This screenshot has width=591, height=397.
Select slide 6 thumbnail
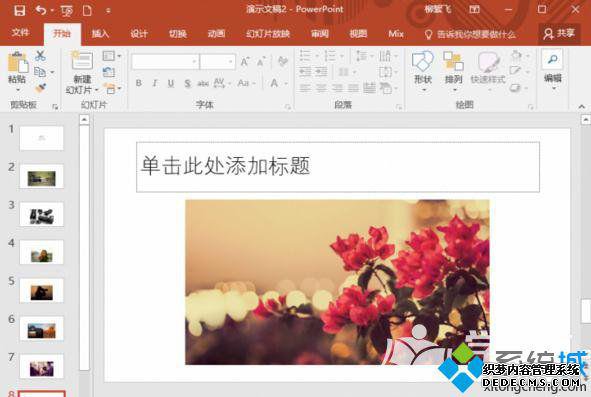coord(41,329)
